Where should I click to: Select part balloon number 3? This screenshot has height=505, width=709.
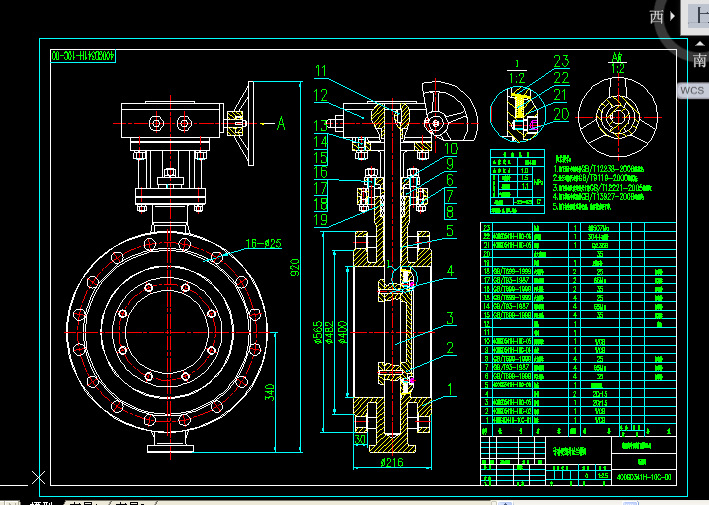(x=450, y=318)
